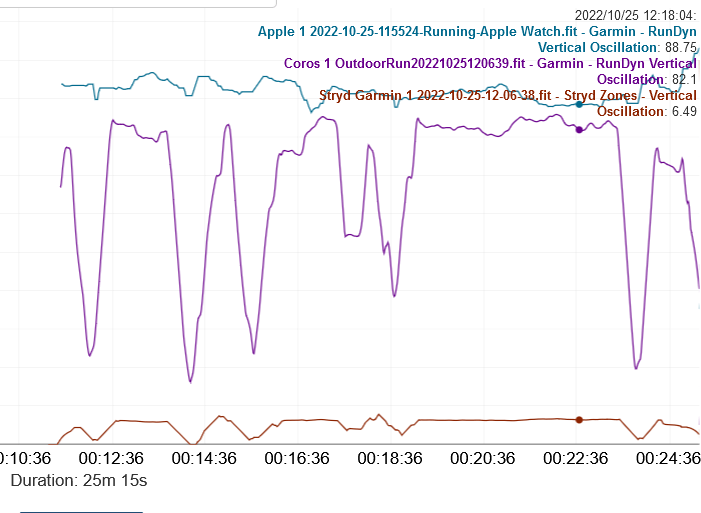
Task: Click the 2022/10/25 12:18:04 timestamp
Action: pos(635,15)
